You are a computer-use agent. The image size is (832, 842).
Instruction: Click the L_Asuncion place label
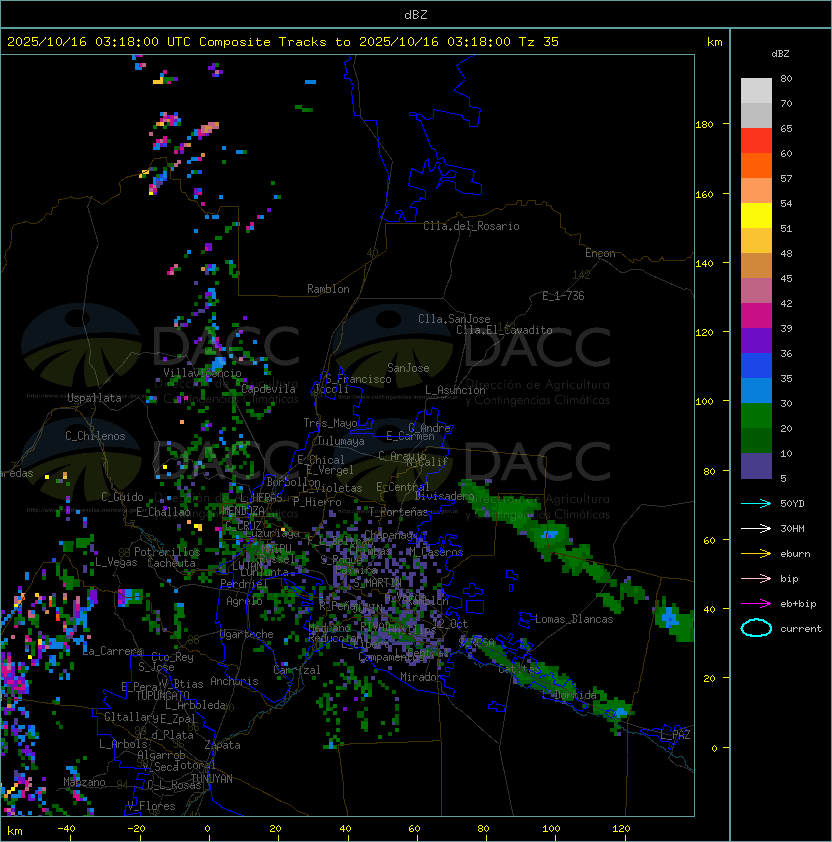[455, 390]
